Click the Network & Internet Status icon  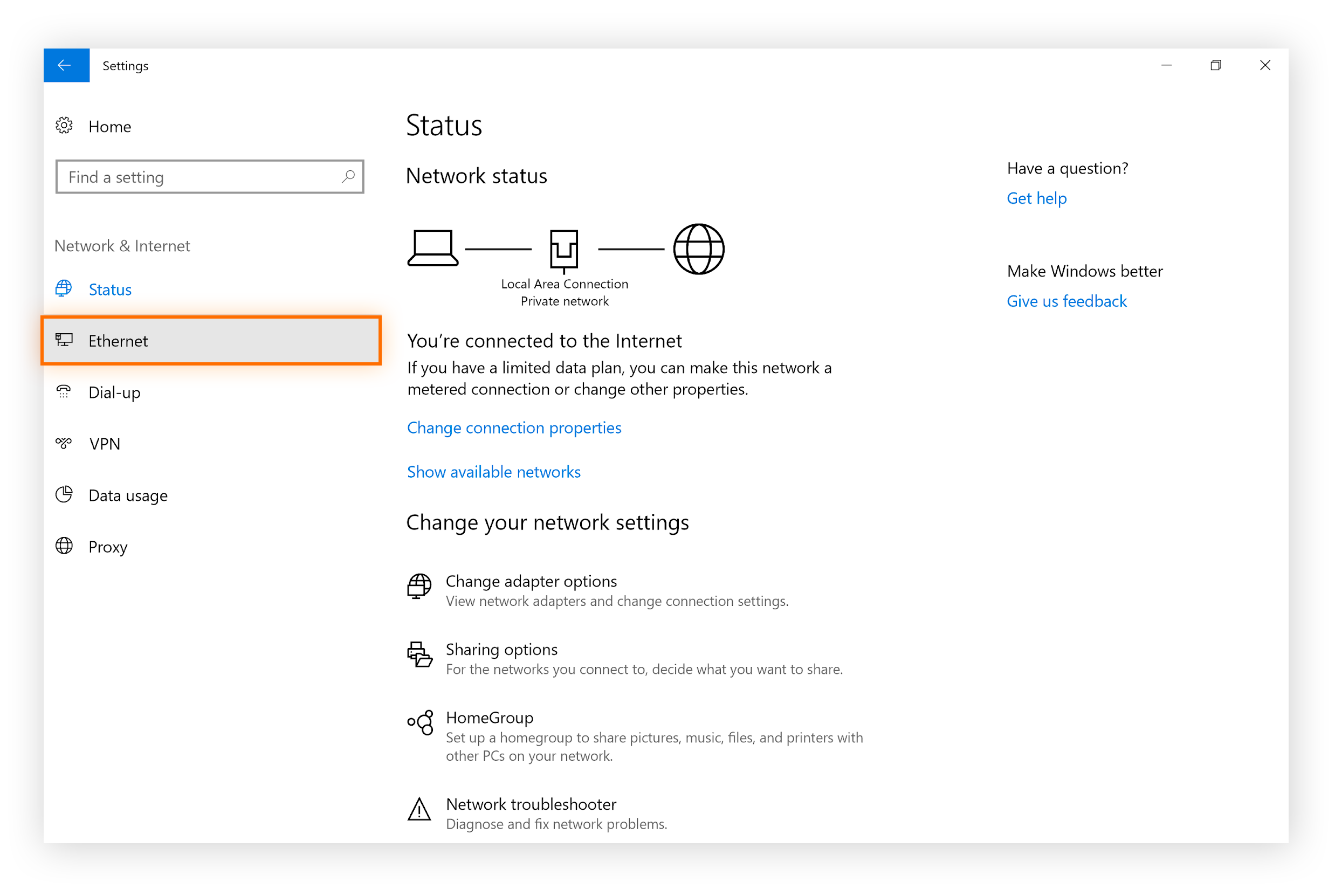pos(64,289)
